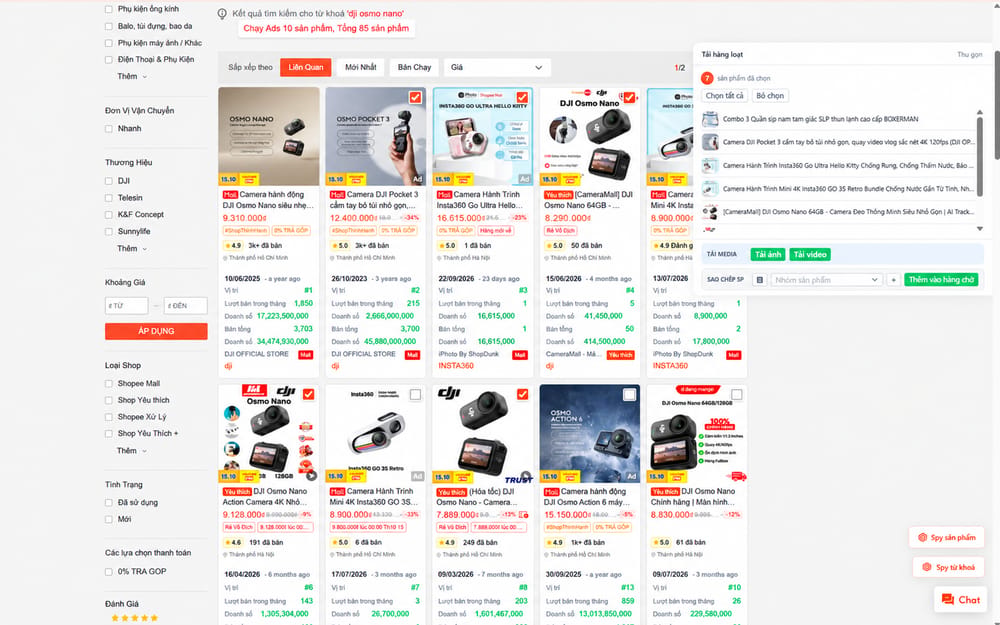This screenshot has height=625, width=1000.
Task: Click the BOXERMAN combo item thumbnail icon
Action: click(x=710, y=119)
